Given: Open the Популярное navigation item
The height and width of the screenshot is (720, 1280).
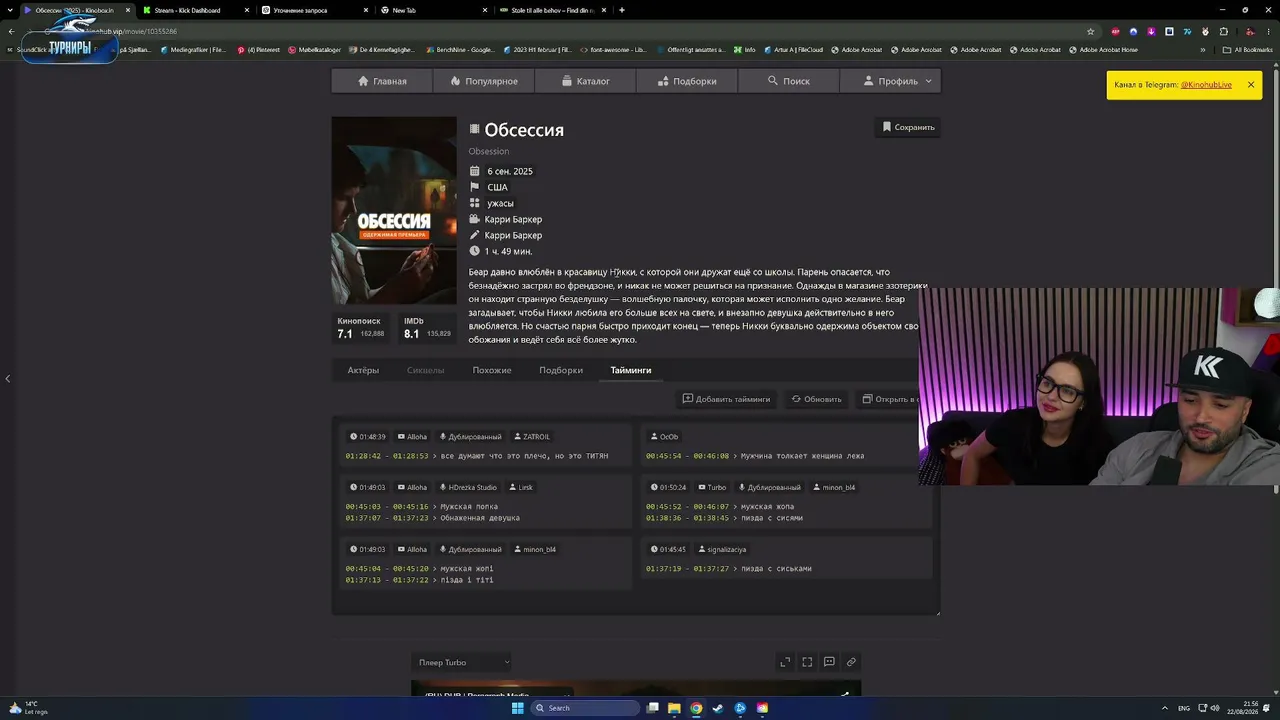Looking at the screenshot, I should click(x=484, y=81).
